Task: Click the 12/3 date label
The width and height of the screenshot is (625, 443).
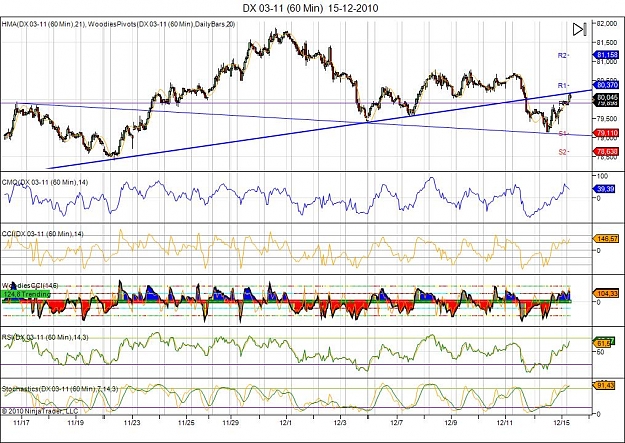Action: pos(340,422)
